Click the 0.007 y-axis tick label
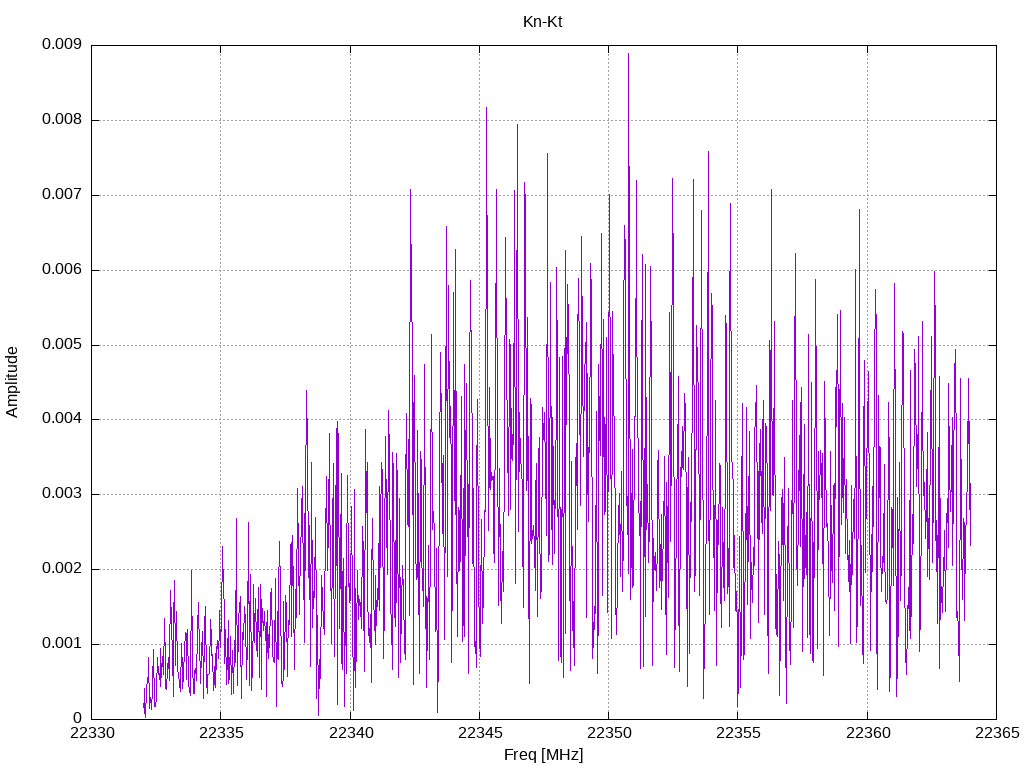This screenshot has height=768, width=1024. tap(62, 195)
